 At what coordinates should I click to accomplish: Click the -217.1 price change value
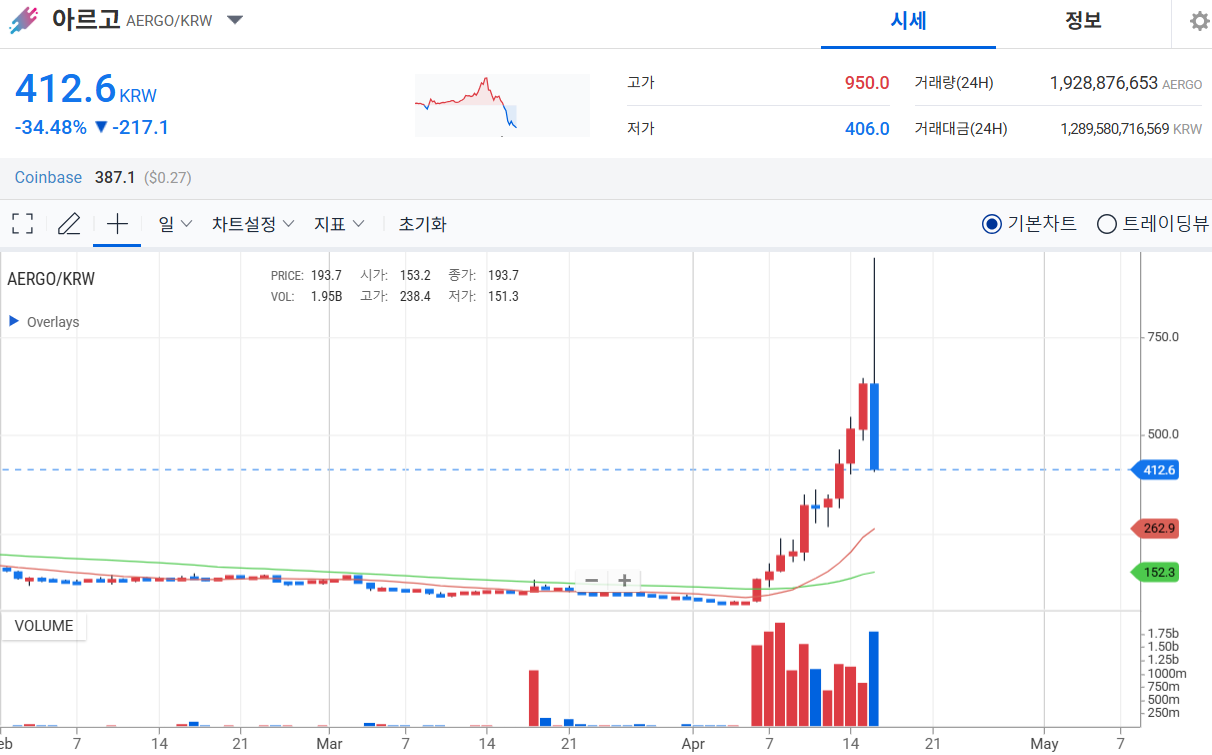pos(140,127)
